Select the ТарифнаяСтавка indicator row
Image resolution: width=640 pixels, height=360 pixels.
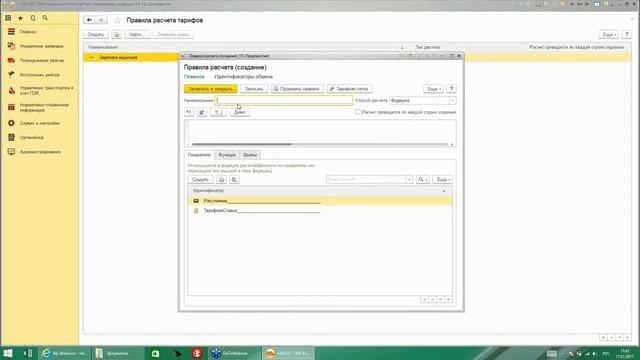(x=320, y=211)
